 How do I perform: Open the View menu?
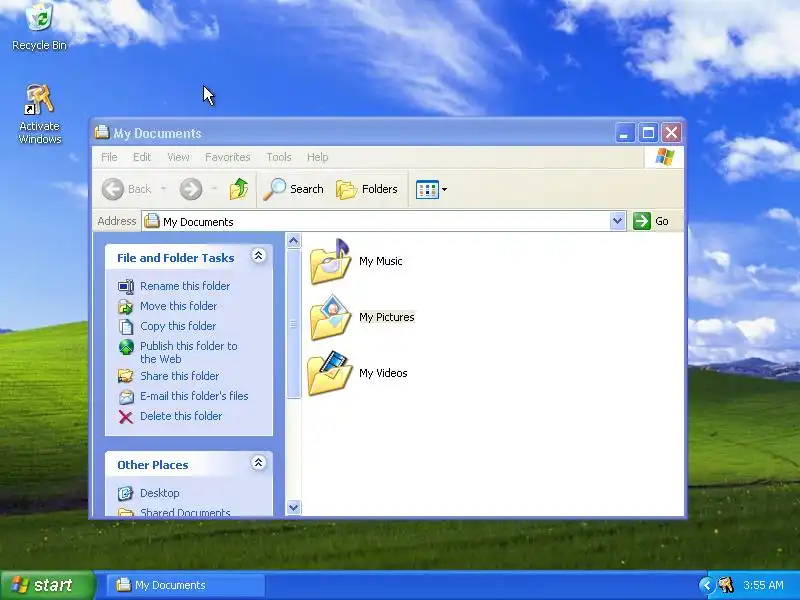179,157
